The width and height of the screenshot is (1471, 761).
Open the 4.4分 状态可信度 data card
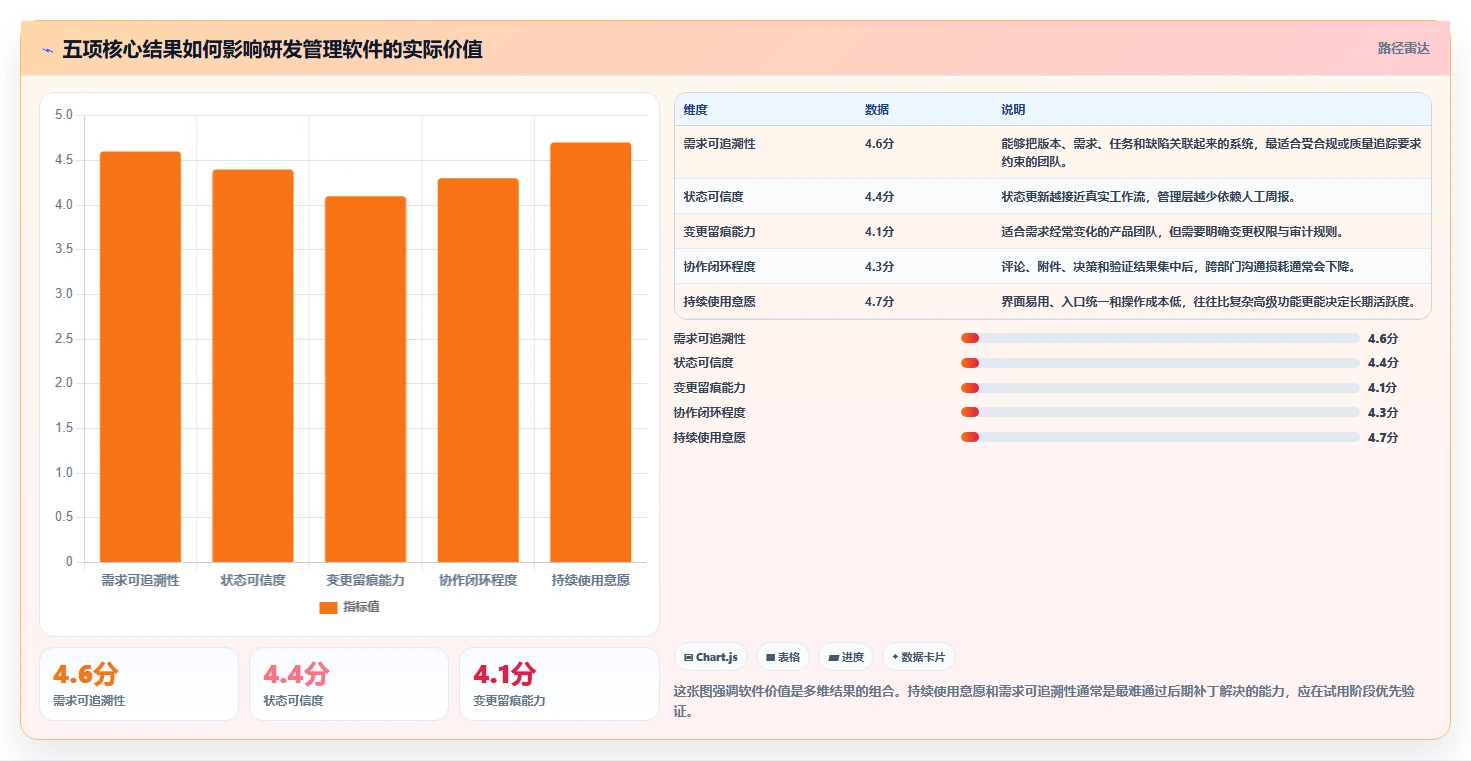pos(349,684)
